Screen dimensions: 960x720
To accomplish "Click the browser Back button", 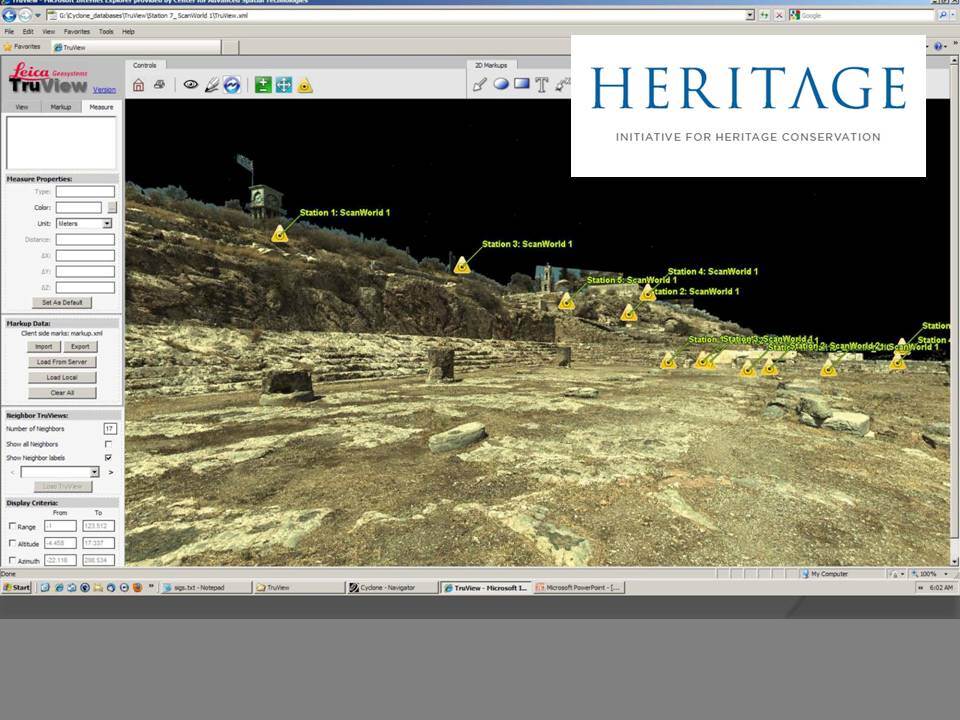I will pos(9,15).
